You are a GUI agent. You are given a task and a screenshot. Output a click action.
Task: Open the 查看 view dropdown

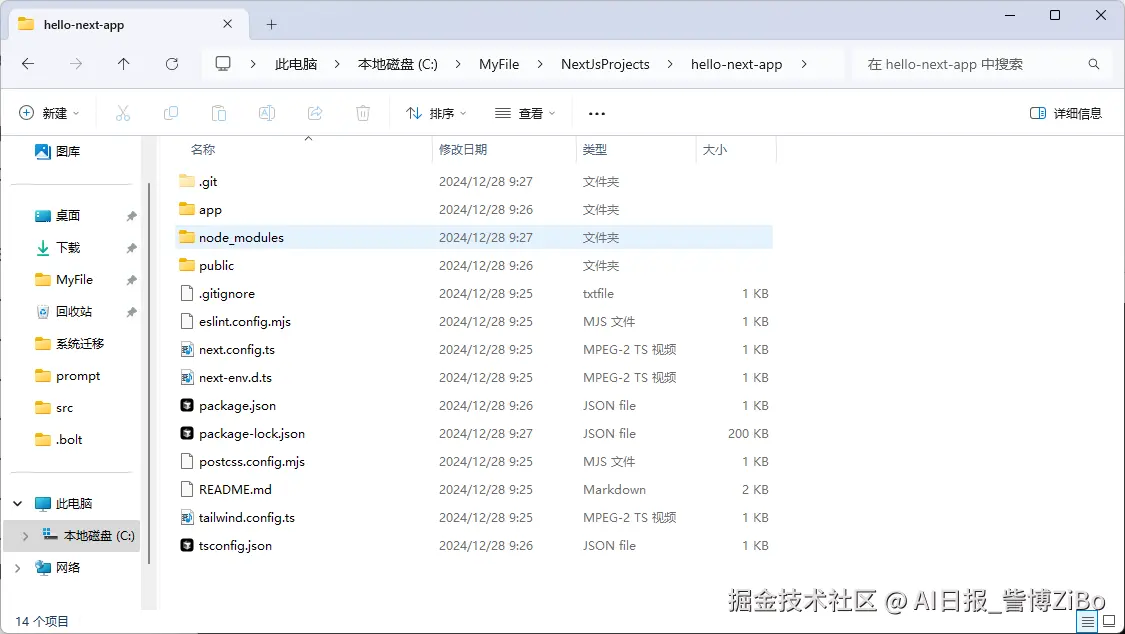tap(525, 113)
